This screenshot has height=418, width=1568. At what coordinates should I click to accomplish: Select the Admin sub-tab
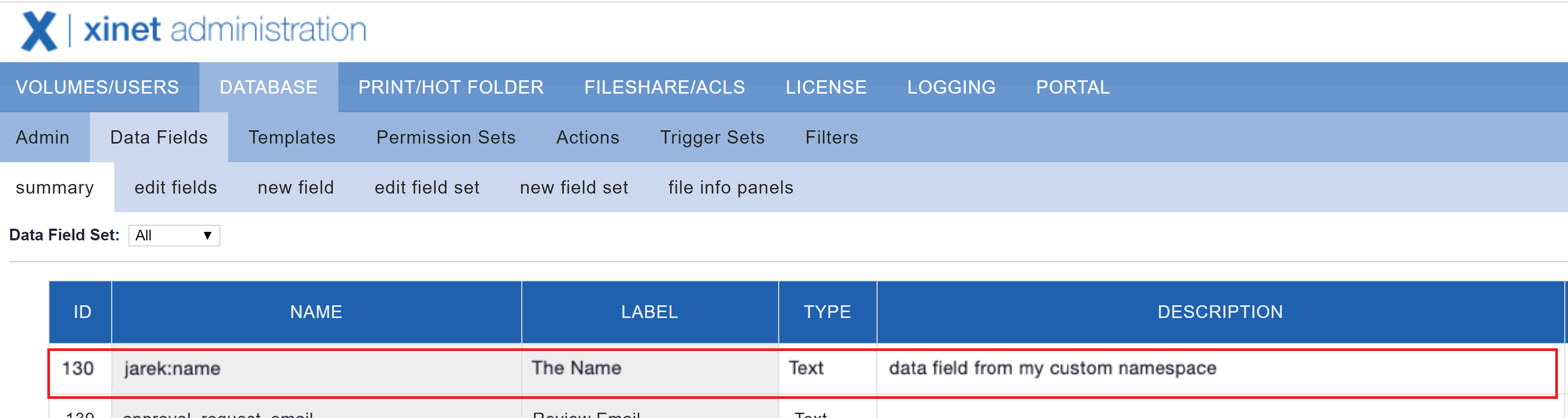pyautogui.click(x=43, y=138)
